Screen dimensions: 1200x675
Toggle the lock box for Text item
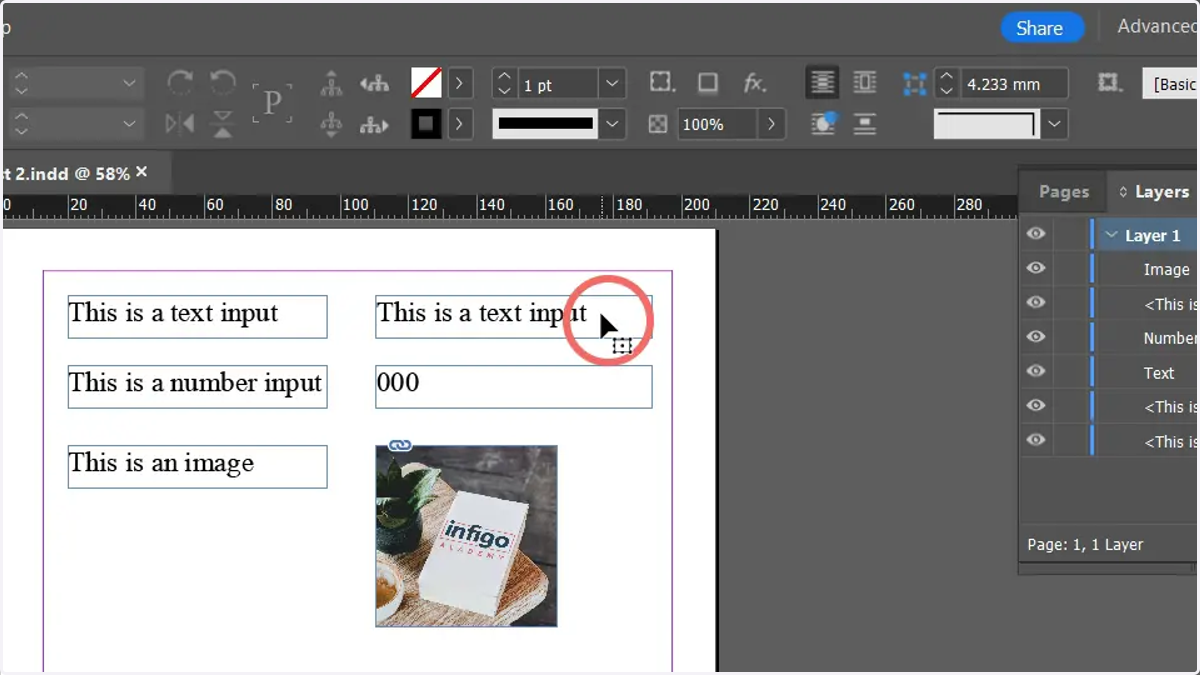click(1071, 372)
